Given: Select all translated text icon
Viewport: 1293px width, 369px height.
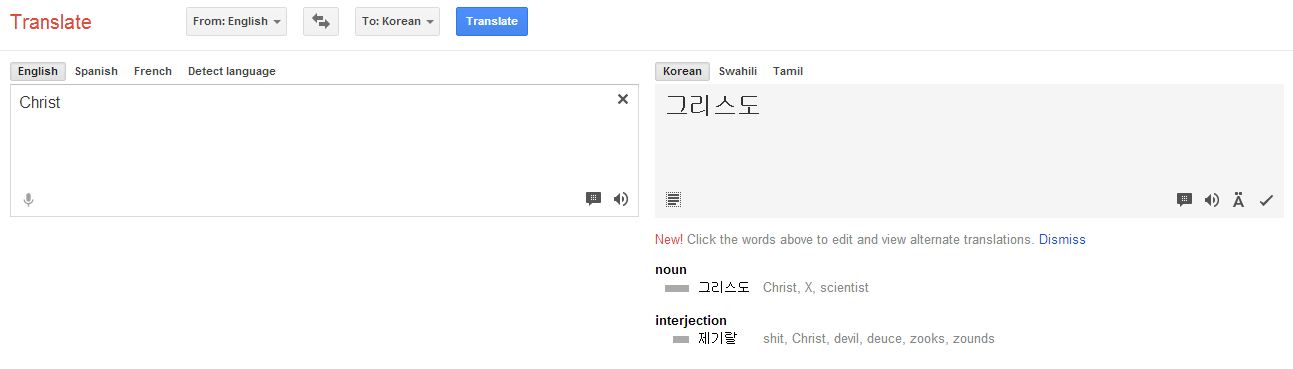Looking at the screenshot, I should pyautogui.click(x=674, y=200).
